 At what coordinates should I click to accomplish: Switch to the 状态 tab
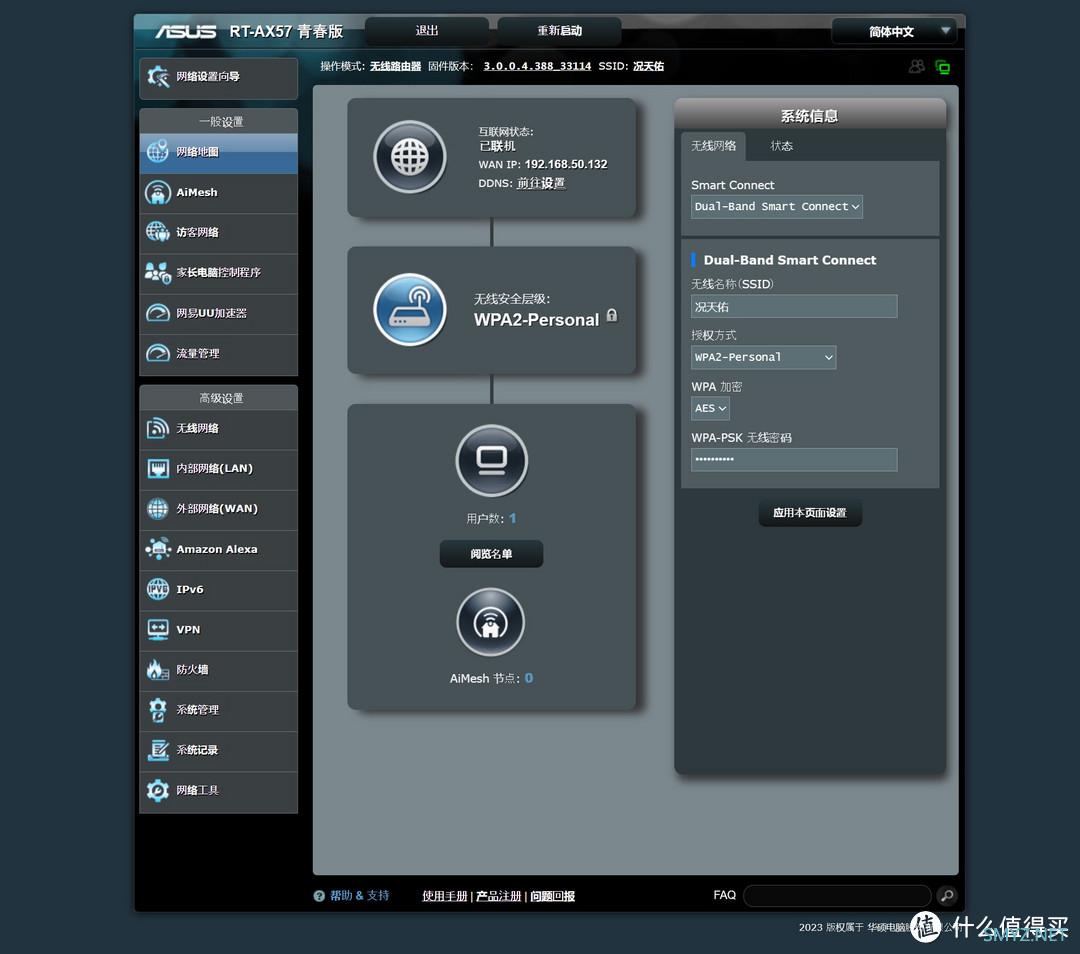tap(781, 146)
